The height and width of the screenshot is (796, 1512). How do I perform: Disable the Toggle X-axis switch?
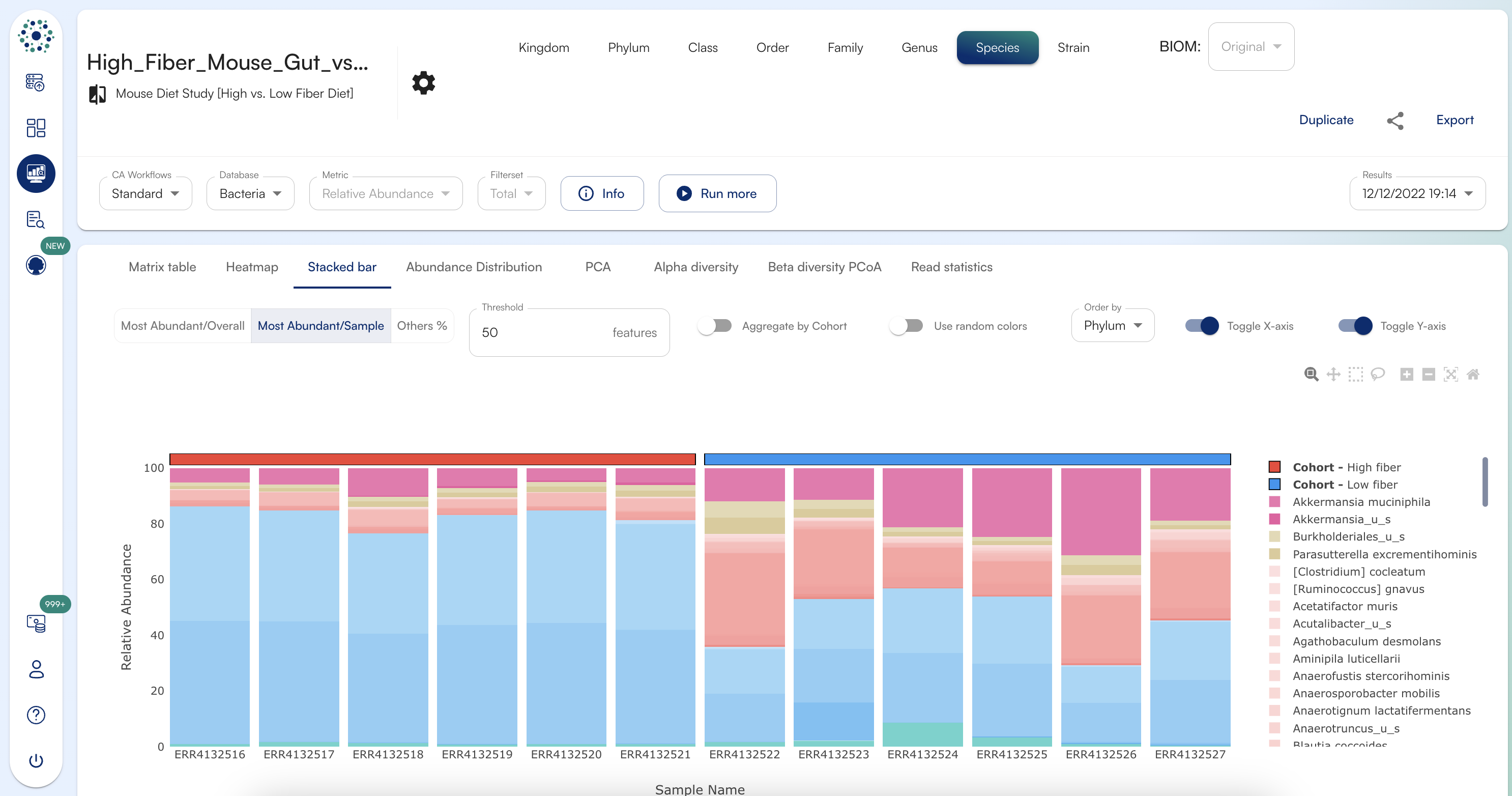coord(1201,326)
